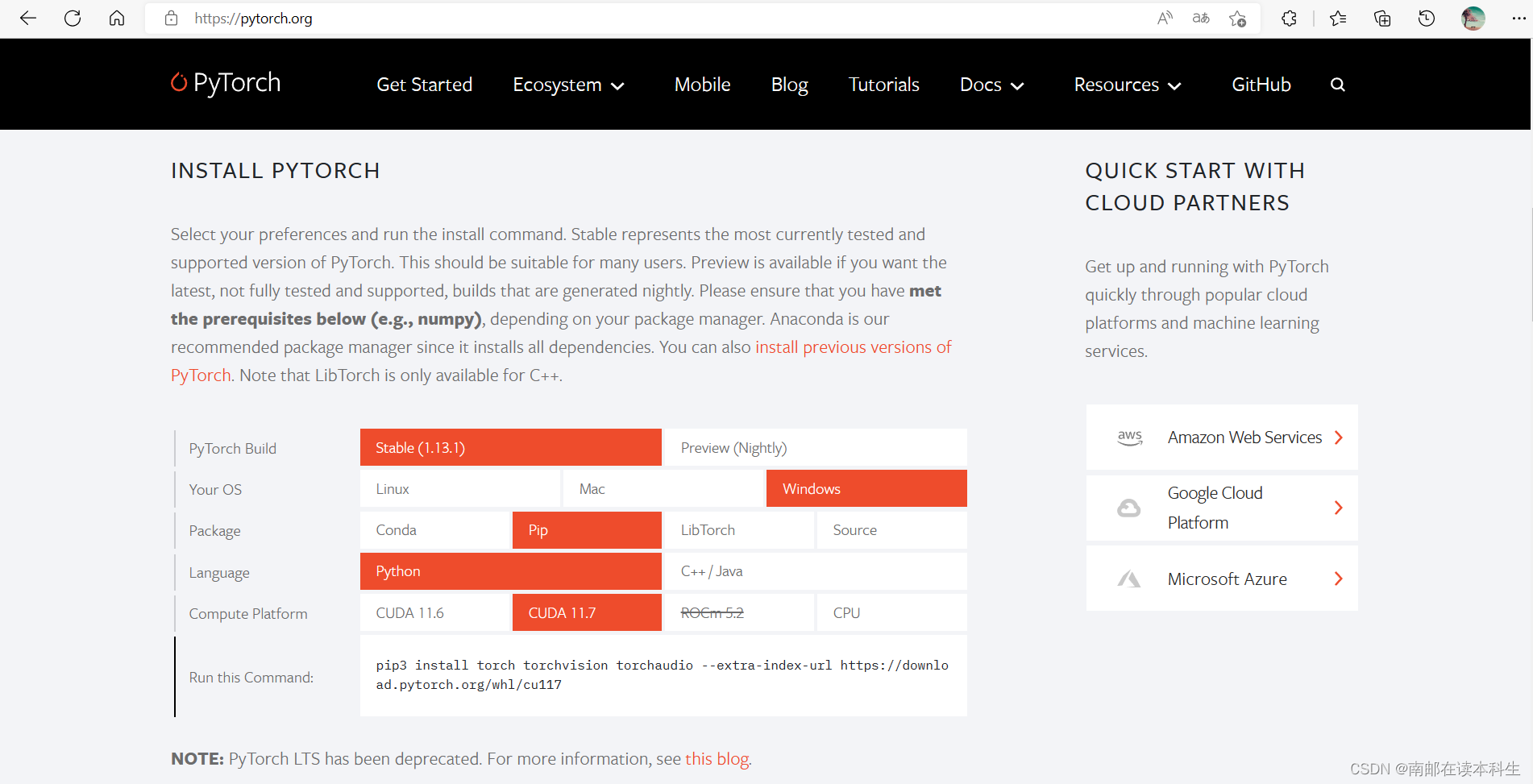Select Source package option
The image size is (1533, 784).
(892, 529)
